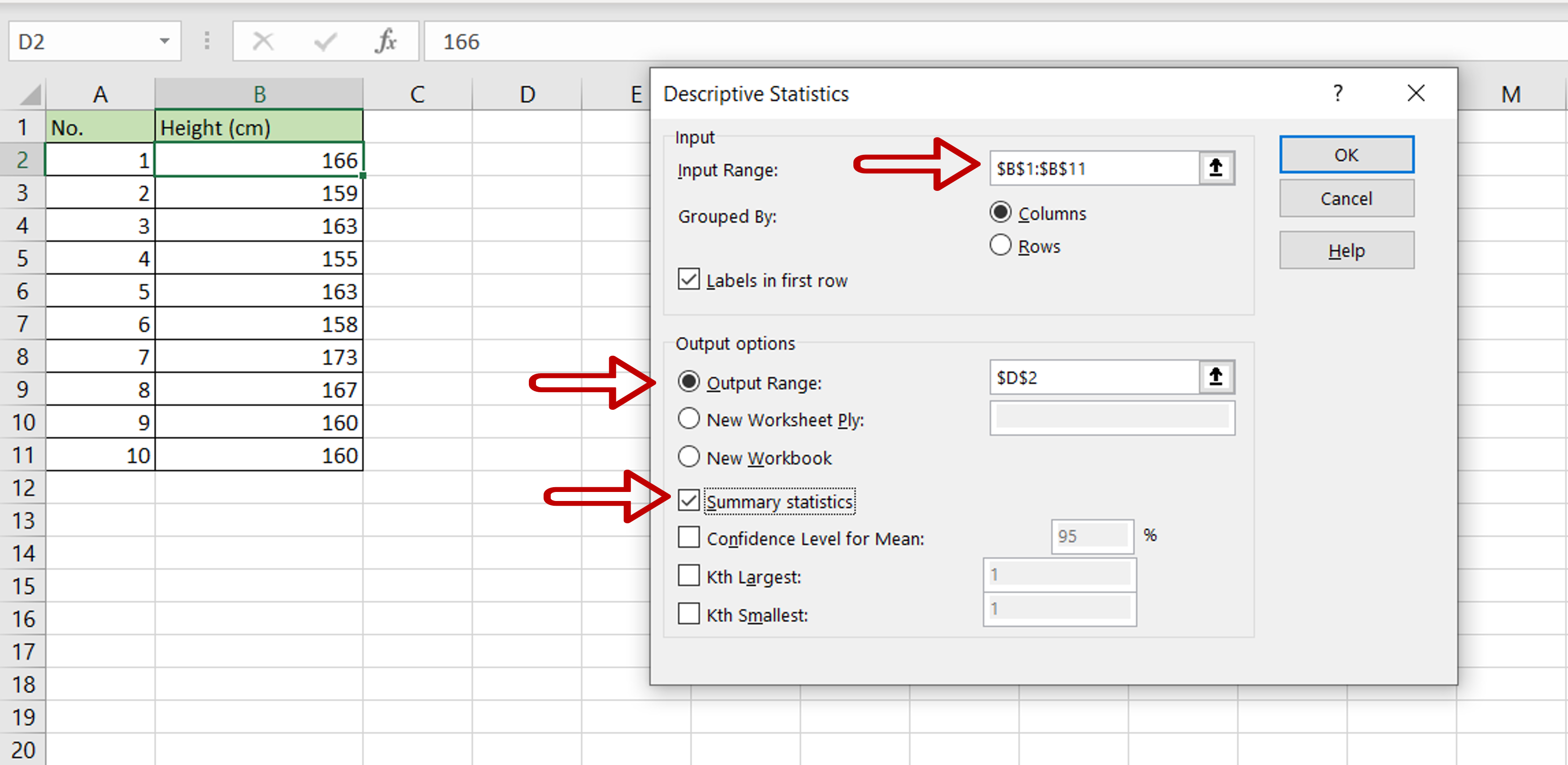Click the formula bar enter checkmark icon

click(325, 41)
